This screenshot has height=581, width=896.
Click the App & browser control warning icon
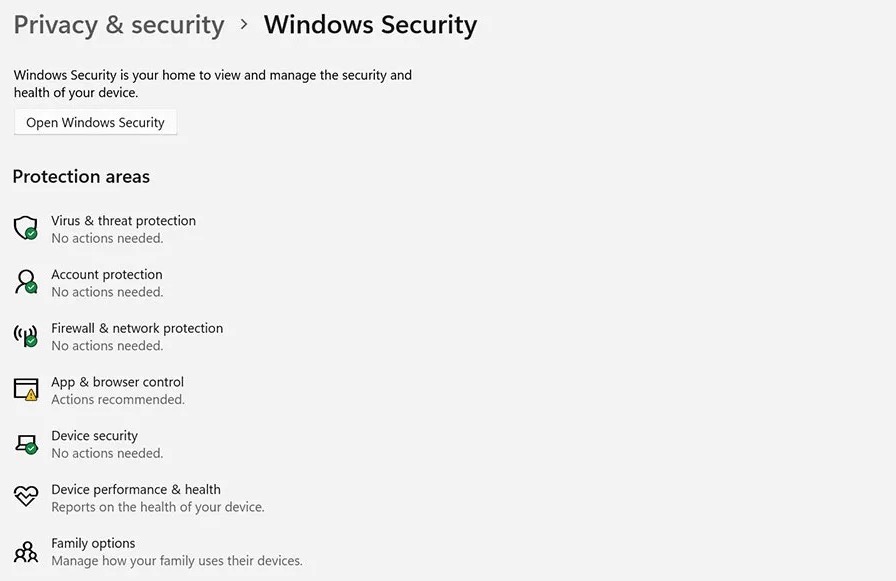tap(26, 389)
